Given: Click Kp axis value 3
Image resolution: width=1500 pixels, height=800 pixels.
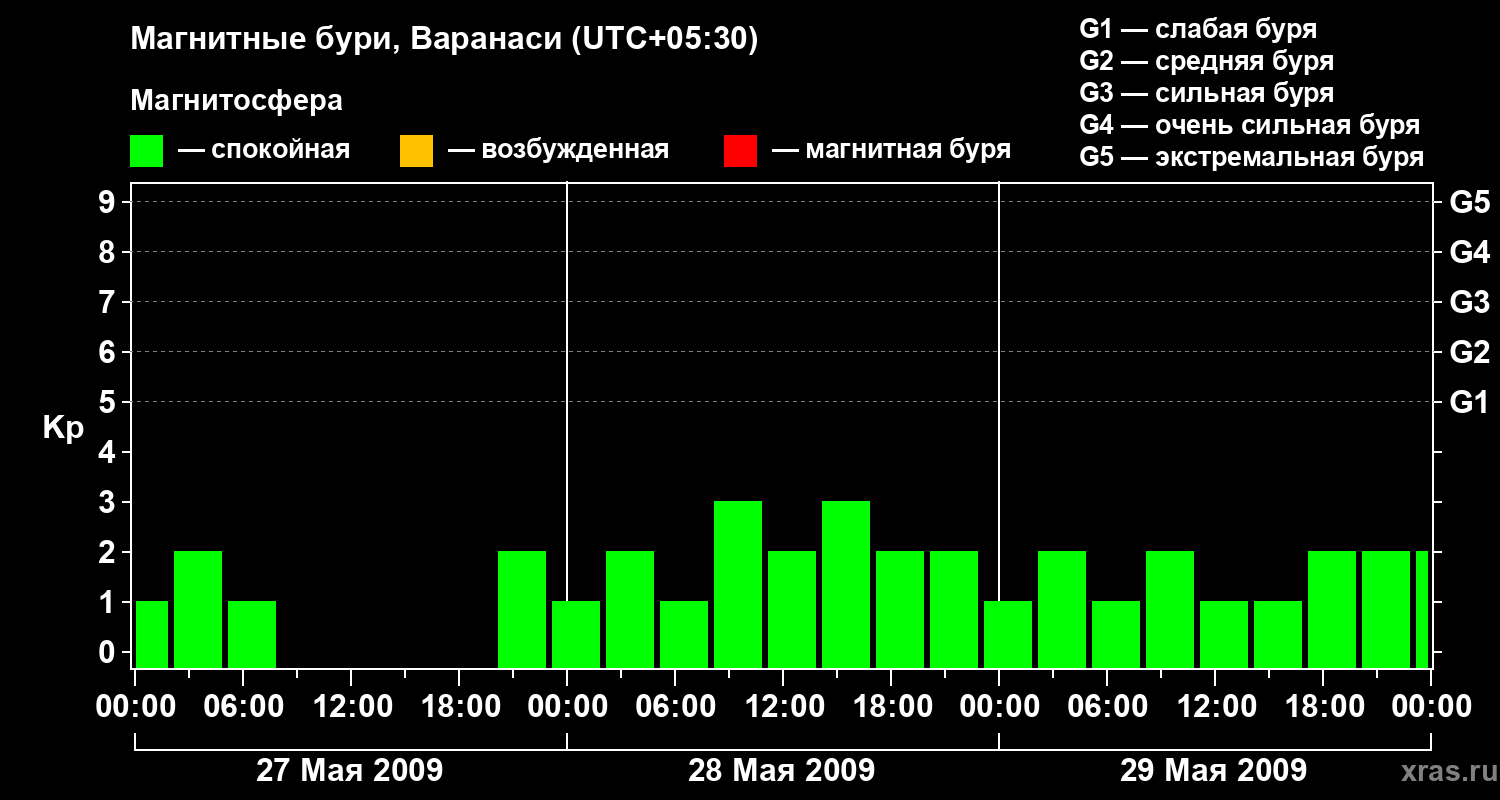Looking at the screenshot, I should [x=109, y=502].
